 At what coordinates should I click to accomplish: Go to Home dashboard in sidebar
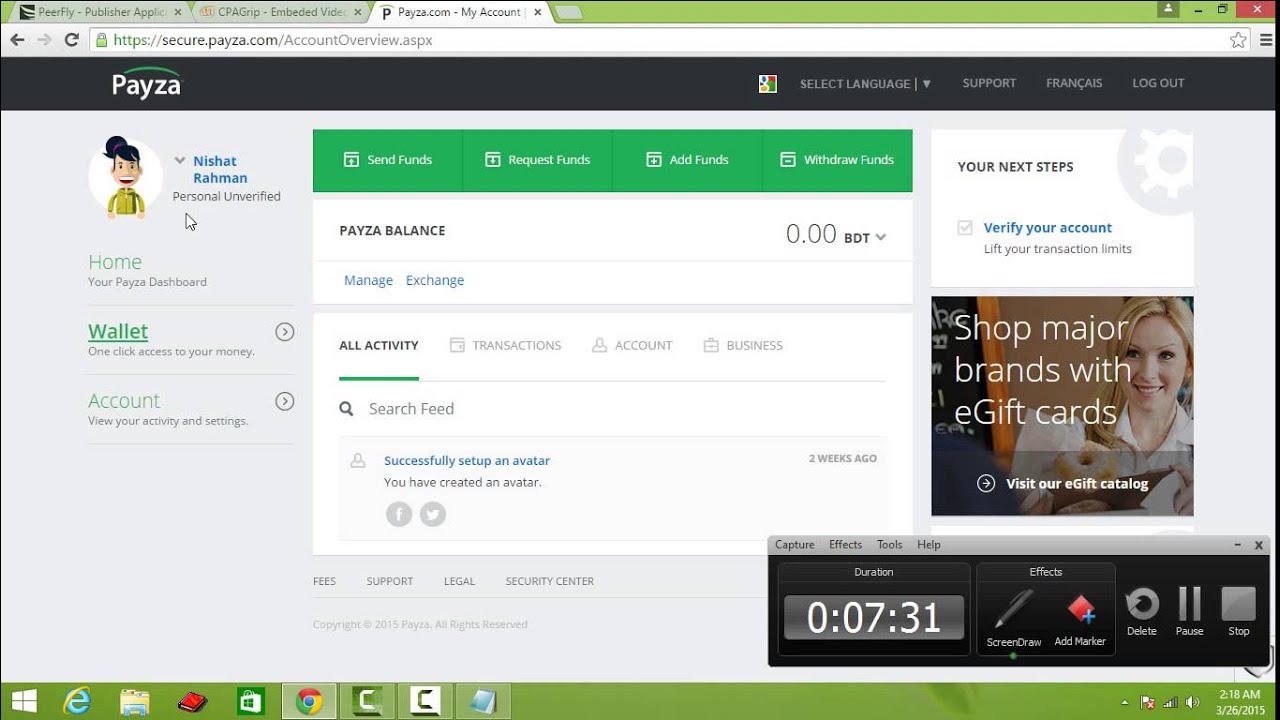115,262
